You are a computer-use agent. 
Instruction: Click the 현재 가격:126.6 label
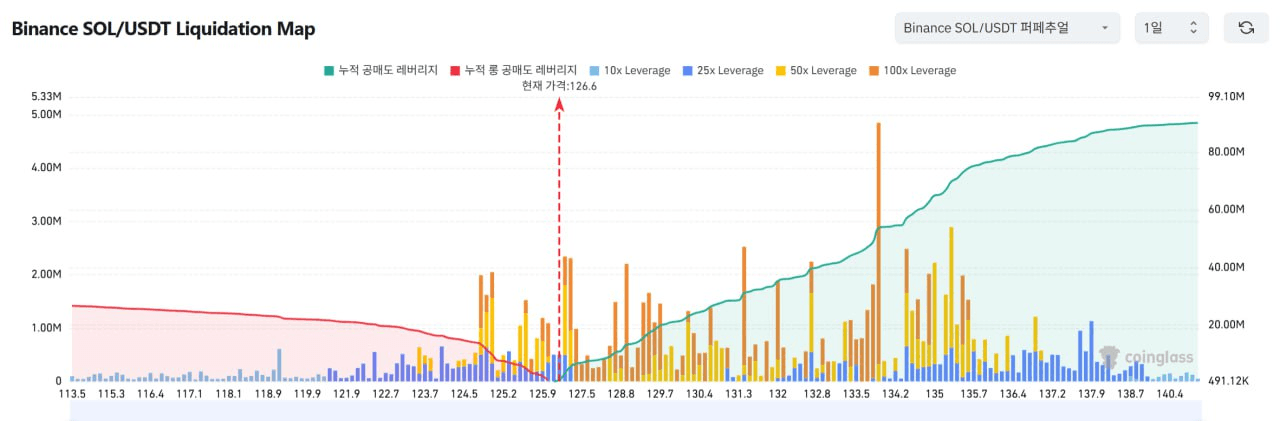click(559, 86)
